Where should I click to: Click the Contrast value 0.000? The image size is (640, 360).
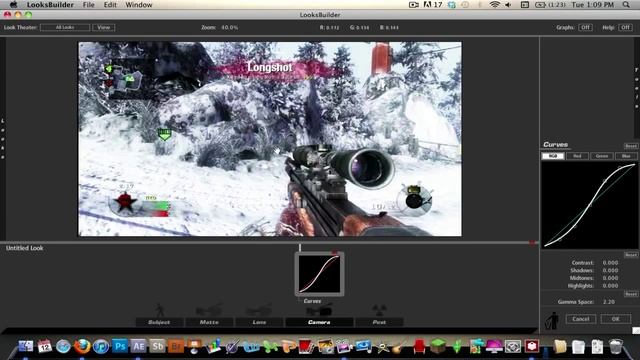point(610,262)
